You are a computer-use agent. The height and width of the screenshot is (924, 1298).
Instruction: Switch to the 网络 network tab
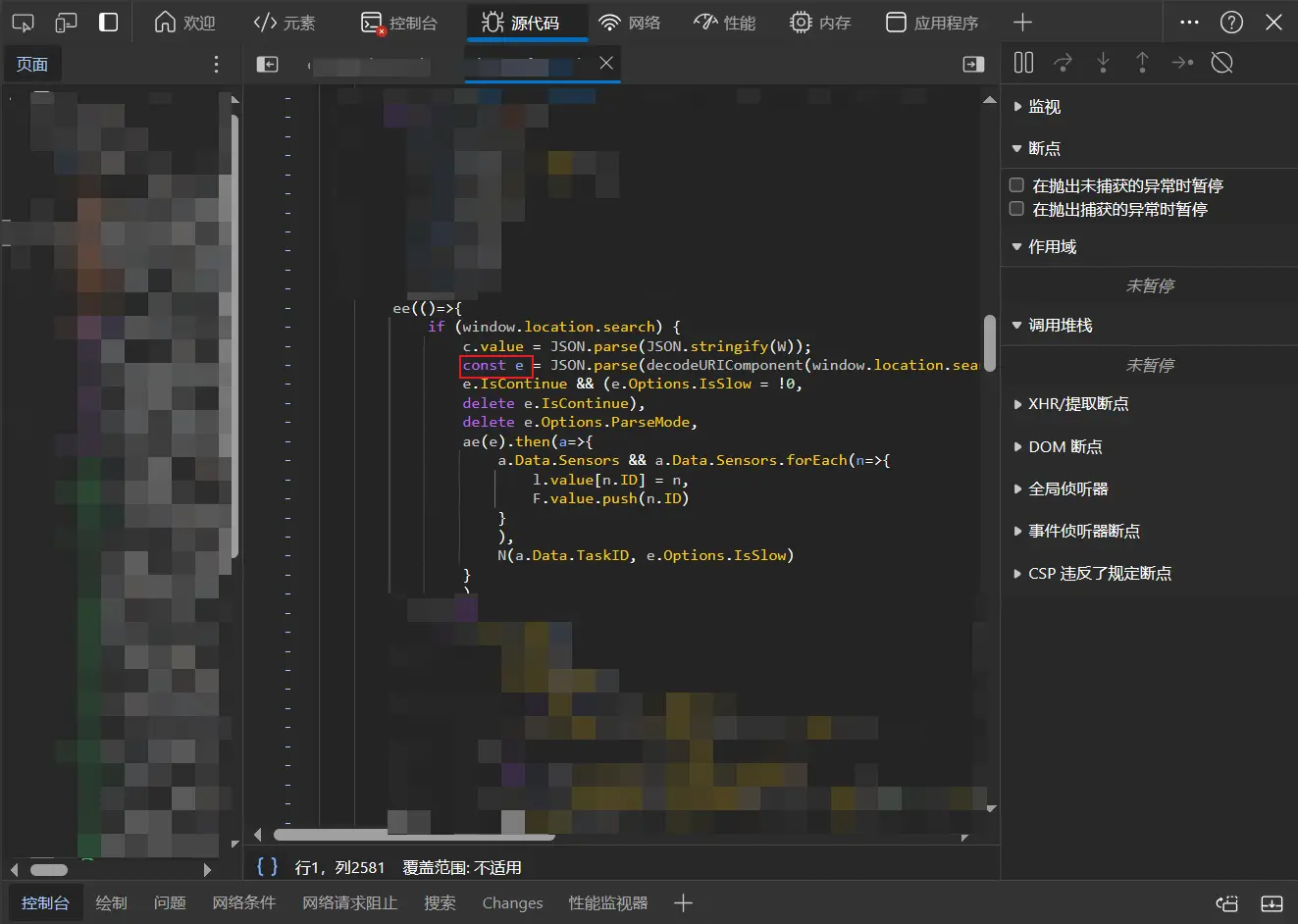coord(630,23)
